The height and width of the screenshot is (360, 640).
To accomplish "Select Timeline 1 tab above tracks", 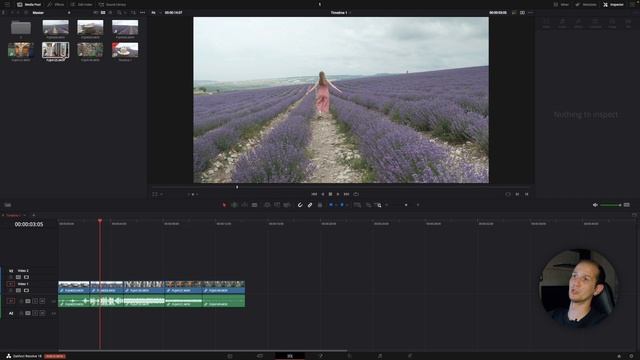I will click(13, 215).
